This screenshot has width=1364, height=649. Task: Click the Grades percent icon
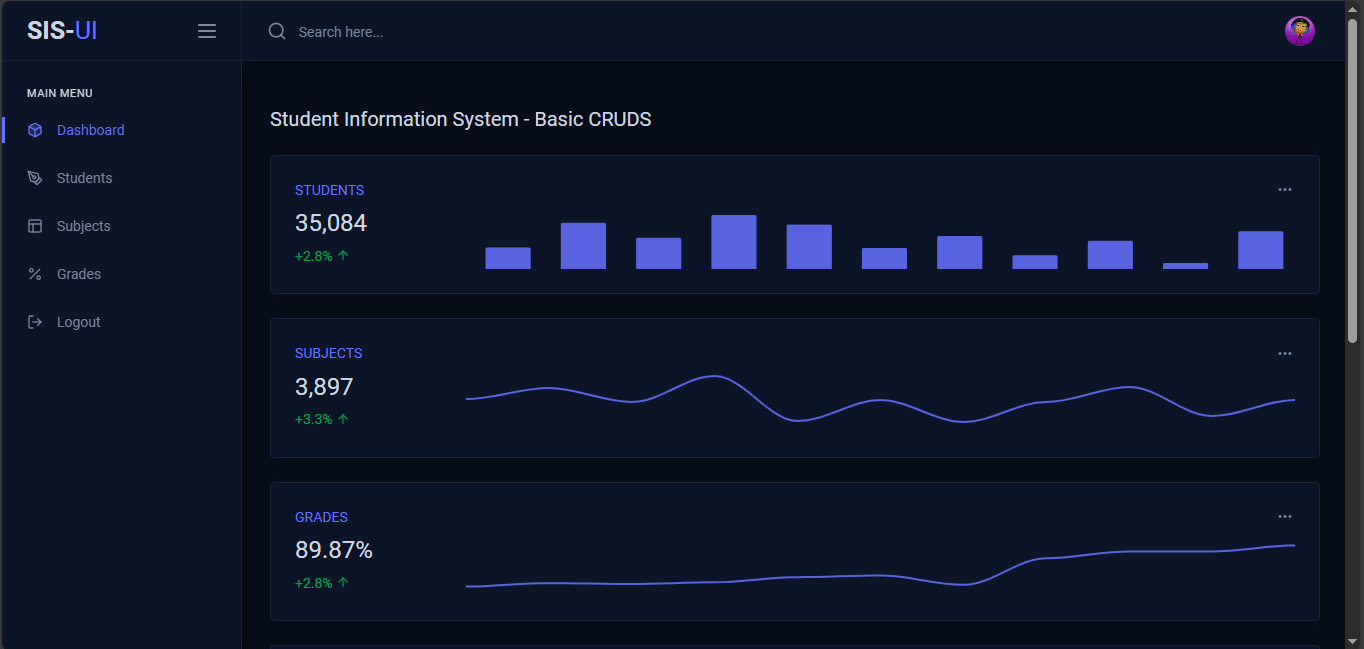pyautogui.click(x=35, y=274)
